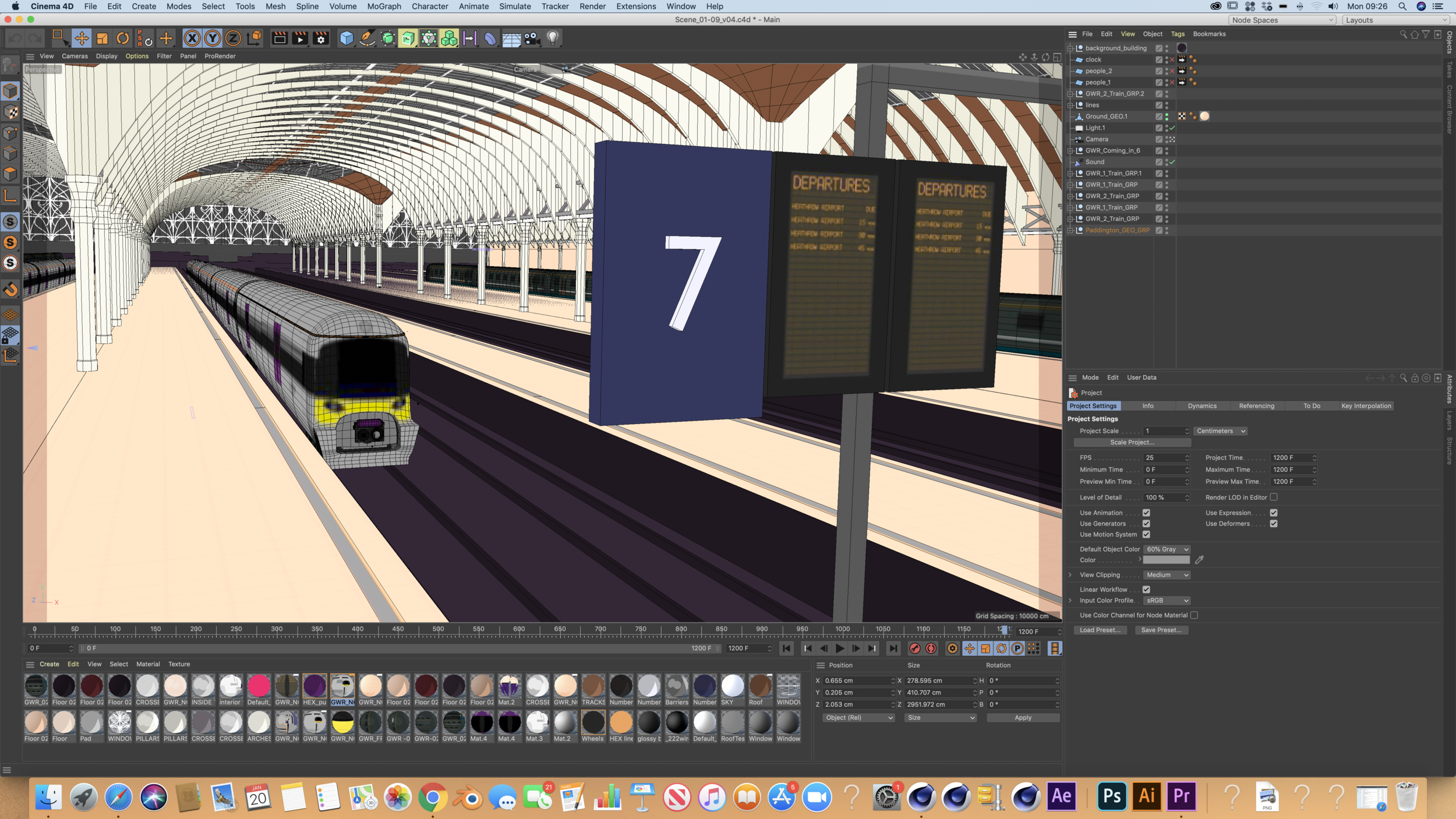This screenshot has height=819, width=1456.
Task: Switch to the Dynamics tab
Action: click(1202, 406)
